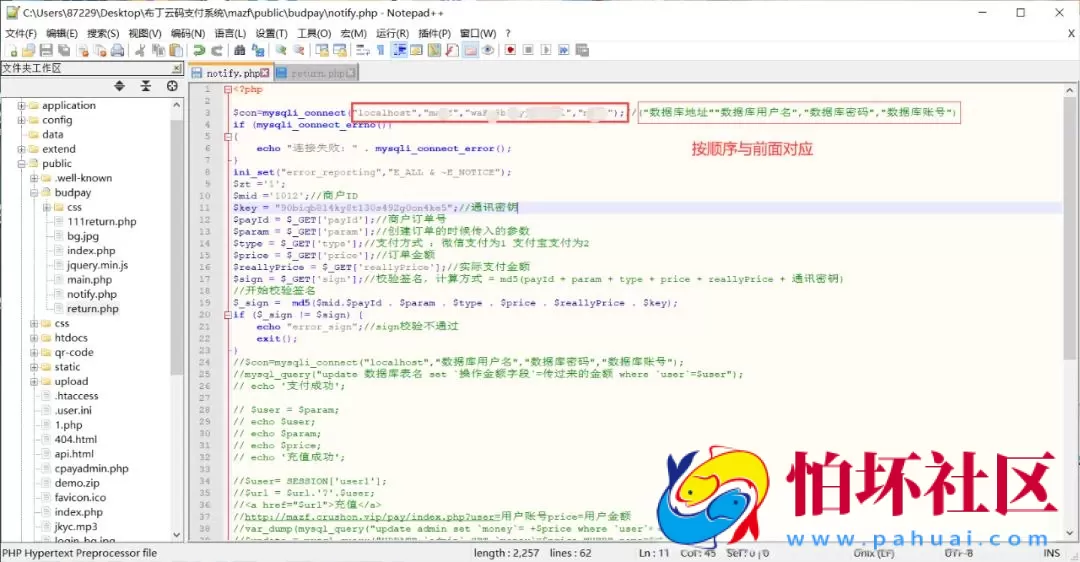
Task: Expand the htdocs folder node
Action: click(x=34, y=337)
